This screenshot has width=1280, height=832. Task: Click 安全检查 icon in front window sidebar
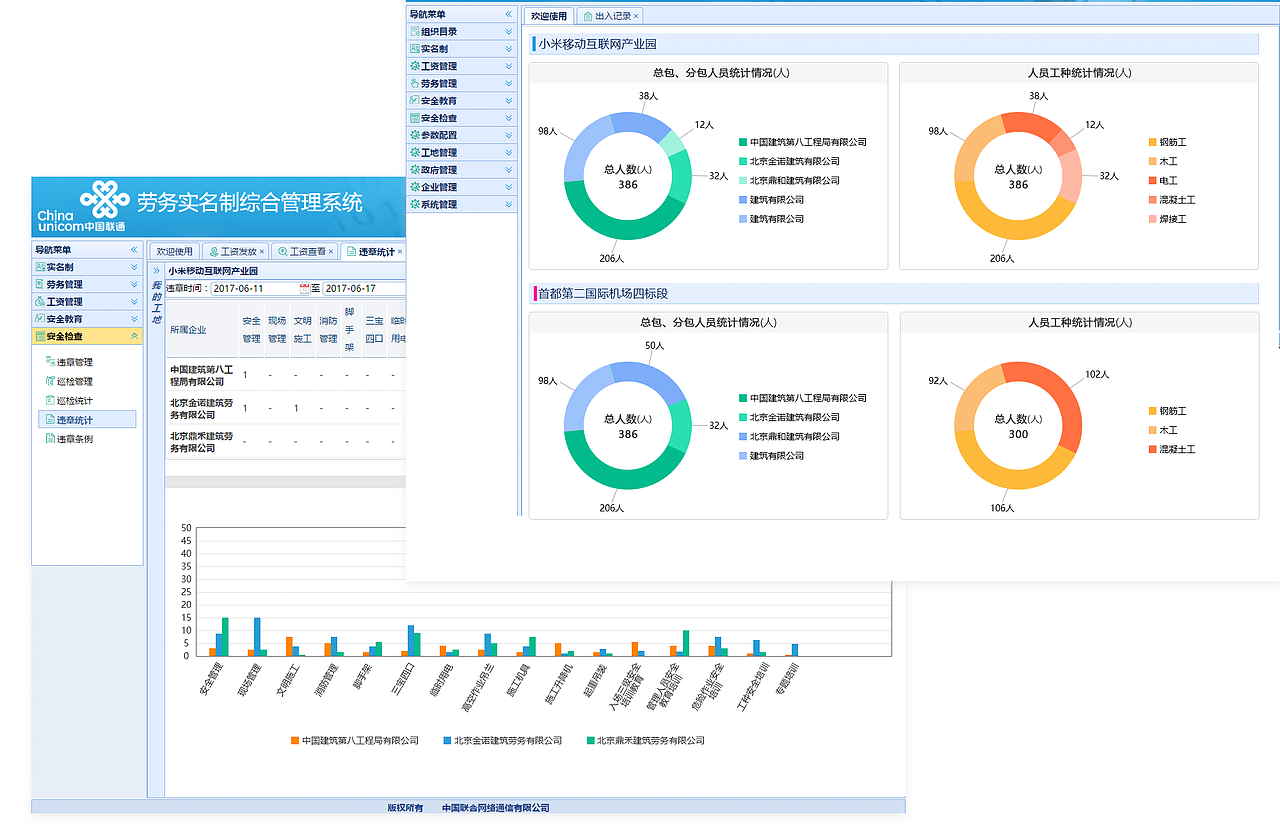[x=414, y=118]
